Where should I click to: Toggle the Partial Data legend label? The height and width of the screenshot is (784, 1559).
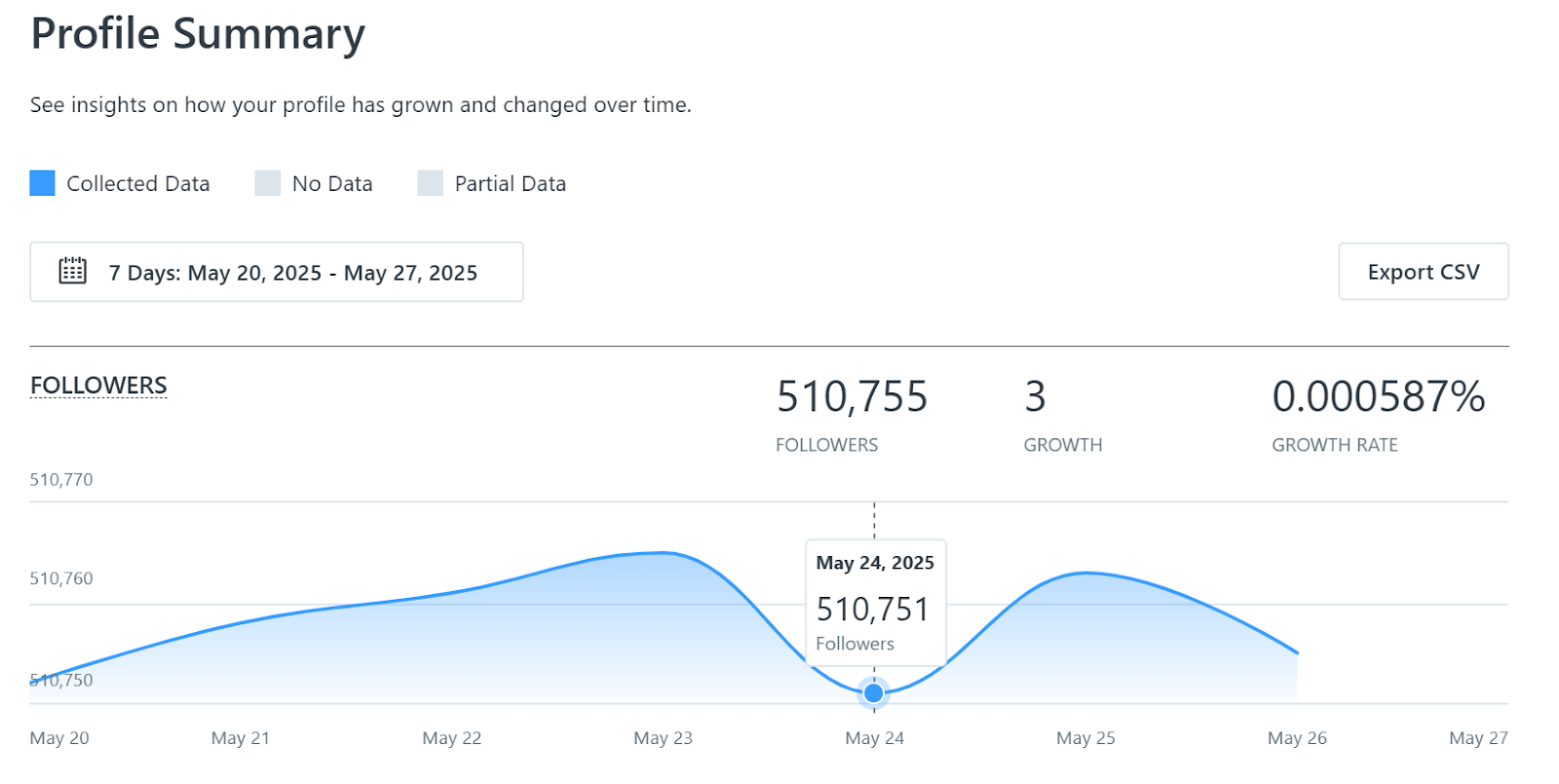(x=511, y=184)
